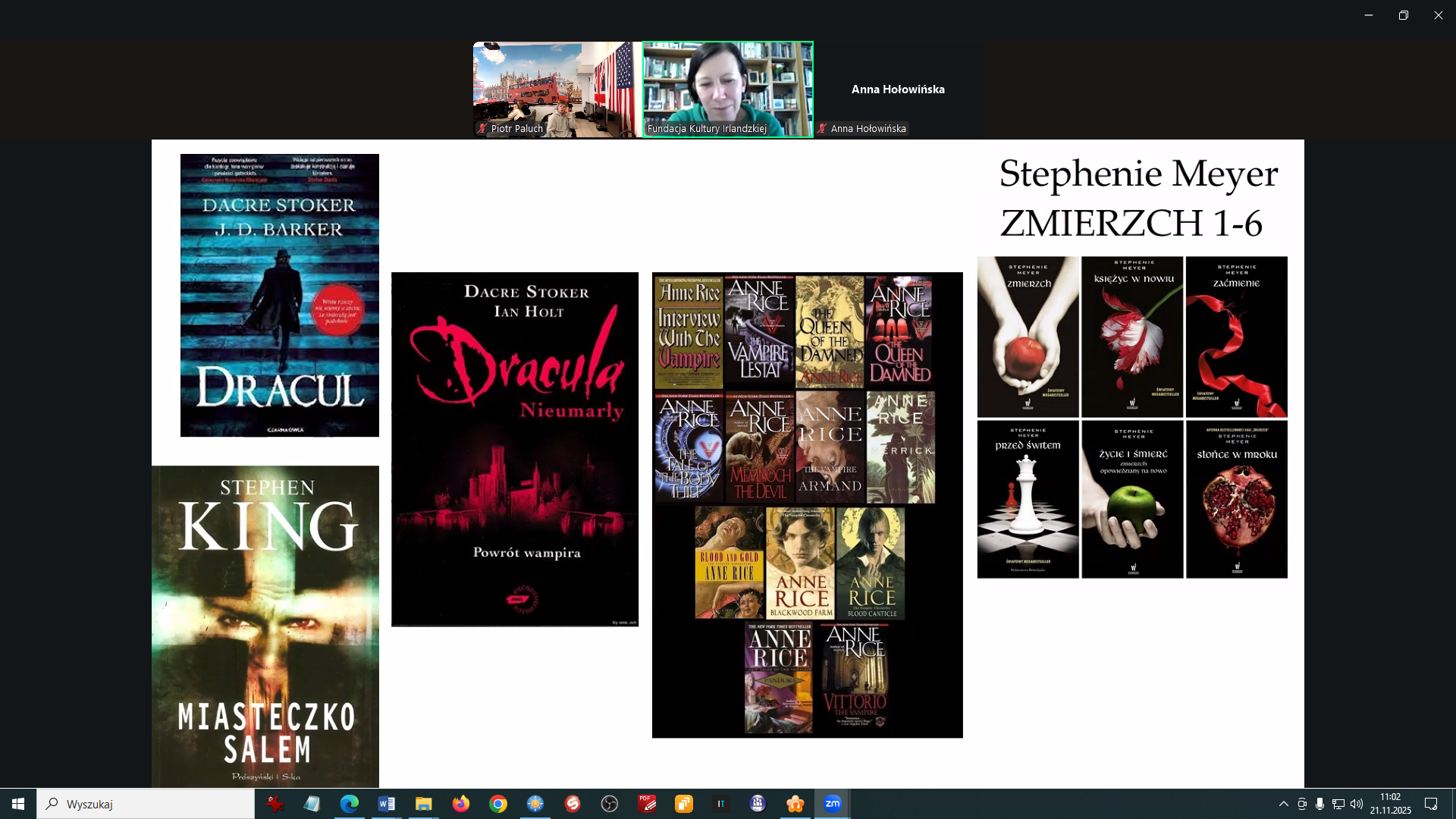This screenshot has height=819, width=1456.
Task: Click the microphone tray icon
Action: click(x=1320, y=804)
